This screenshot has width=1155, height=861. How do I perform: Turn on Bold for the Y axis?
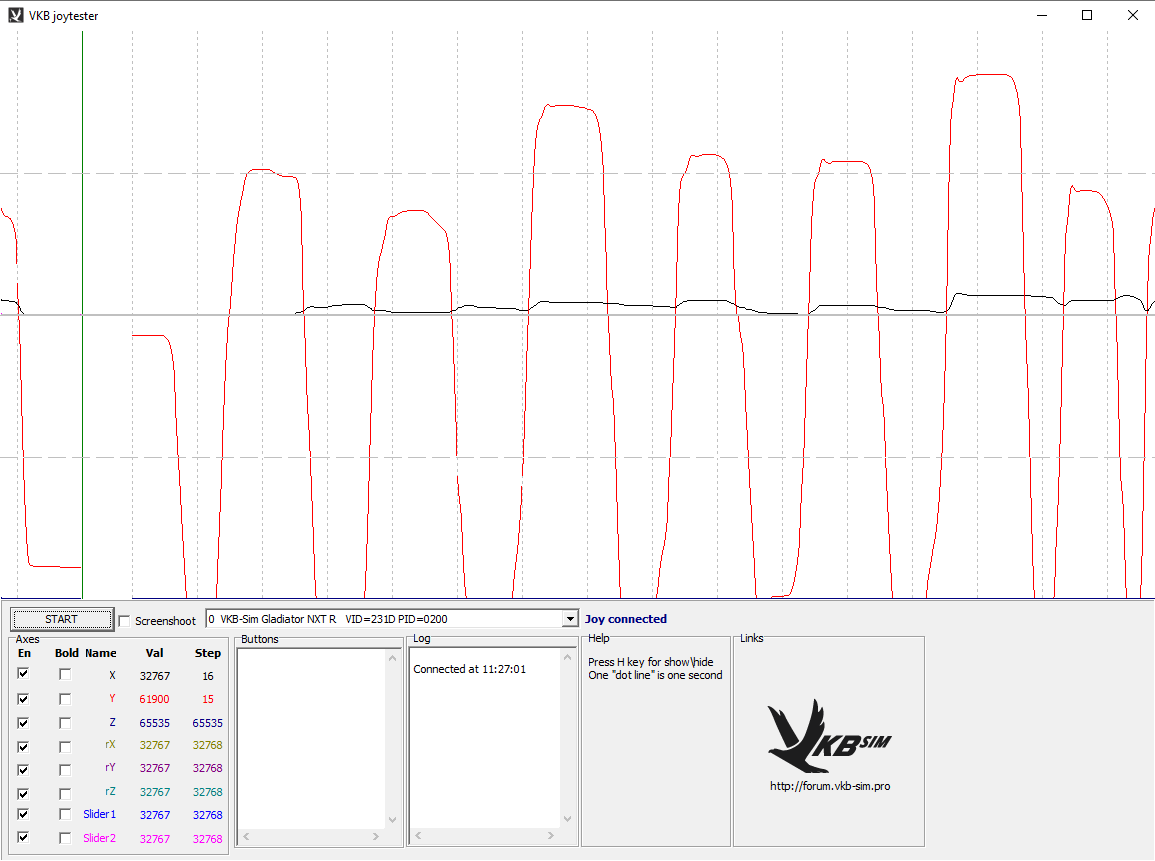tap(65, 699)
